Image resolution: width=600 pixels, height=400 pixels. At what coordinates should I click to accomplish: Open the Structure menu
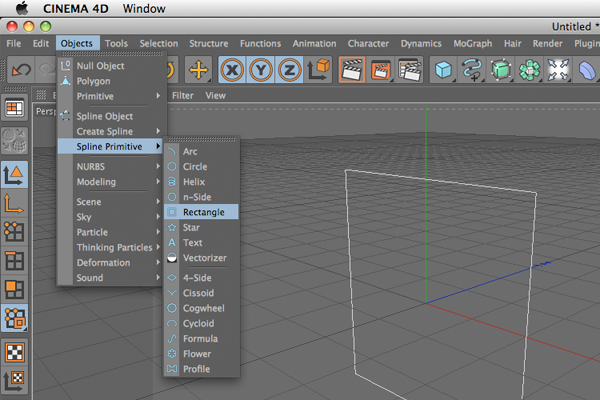[x=209, y=43]
